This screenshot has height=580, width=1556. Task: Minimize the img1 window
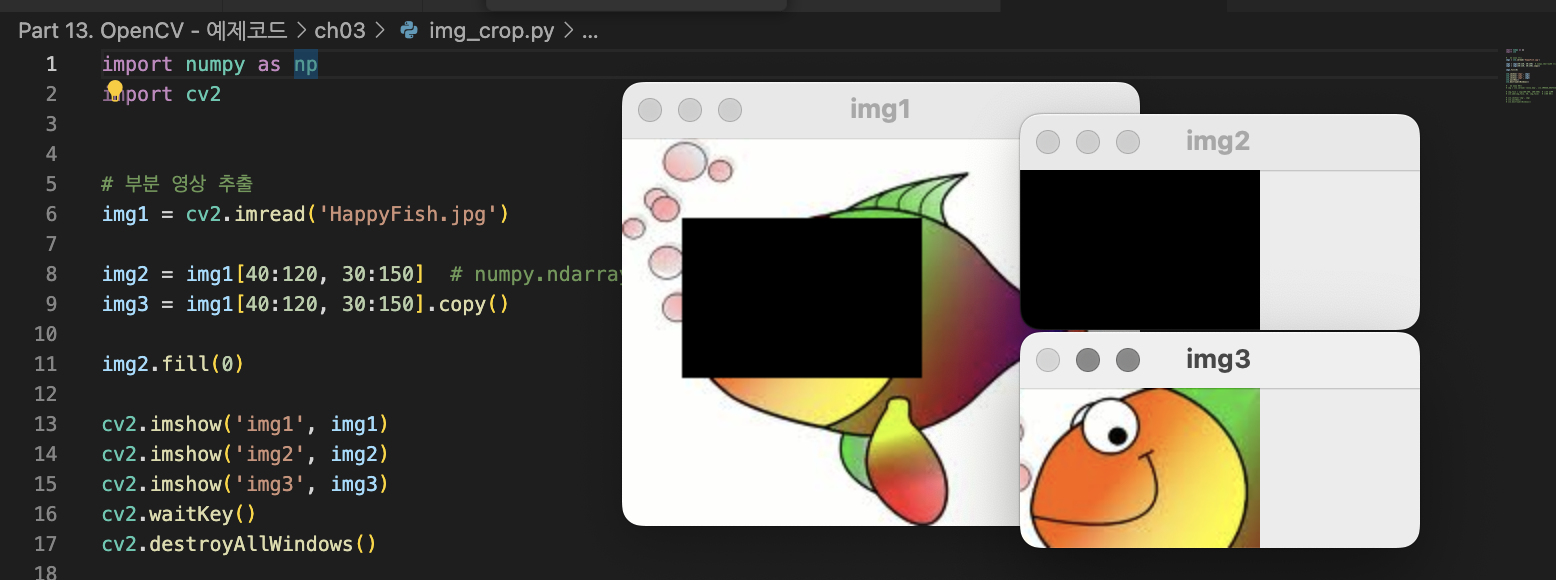690,110
